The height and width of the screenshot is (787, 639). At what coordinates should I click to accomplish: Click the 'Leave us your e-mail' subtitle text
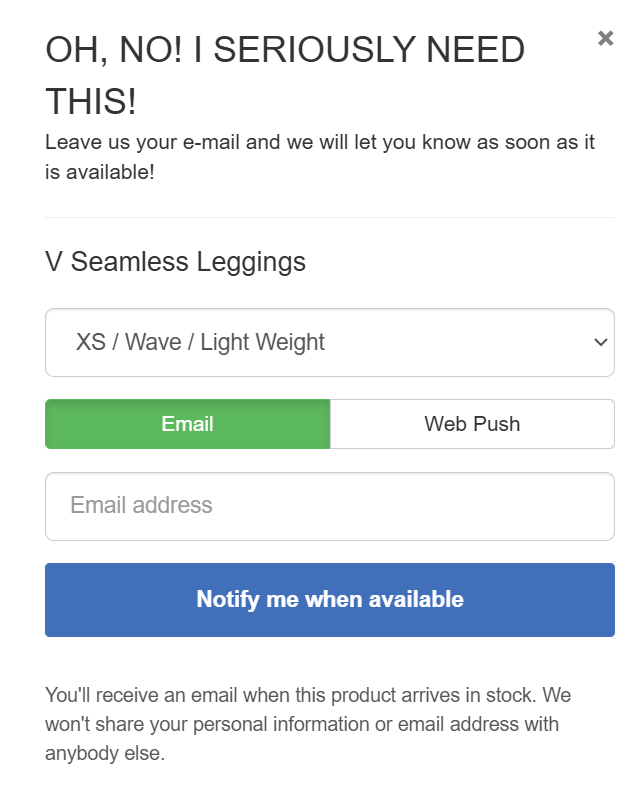point(320,157)
